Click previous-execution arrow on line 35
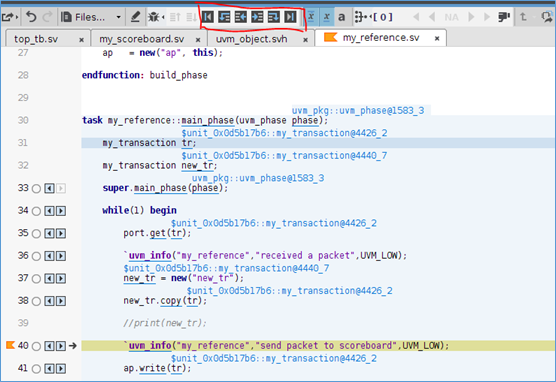556x382 pixels. coord(49,233)
